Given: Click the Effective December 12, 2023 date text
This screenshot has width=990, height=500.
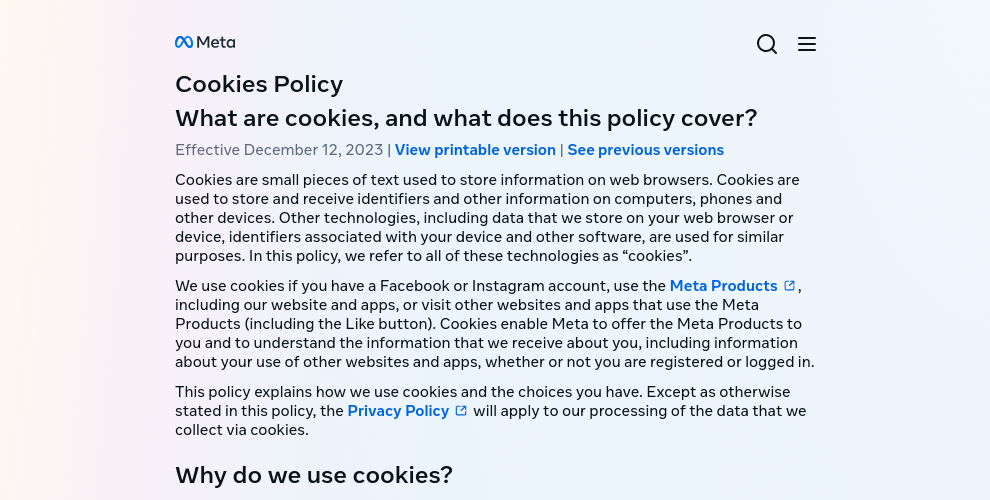Looking at the screenshot, I should click(279, 150).
